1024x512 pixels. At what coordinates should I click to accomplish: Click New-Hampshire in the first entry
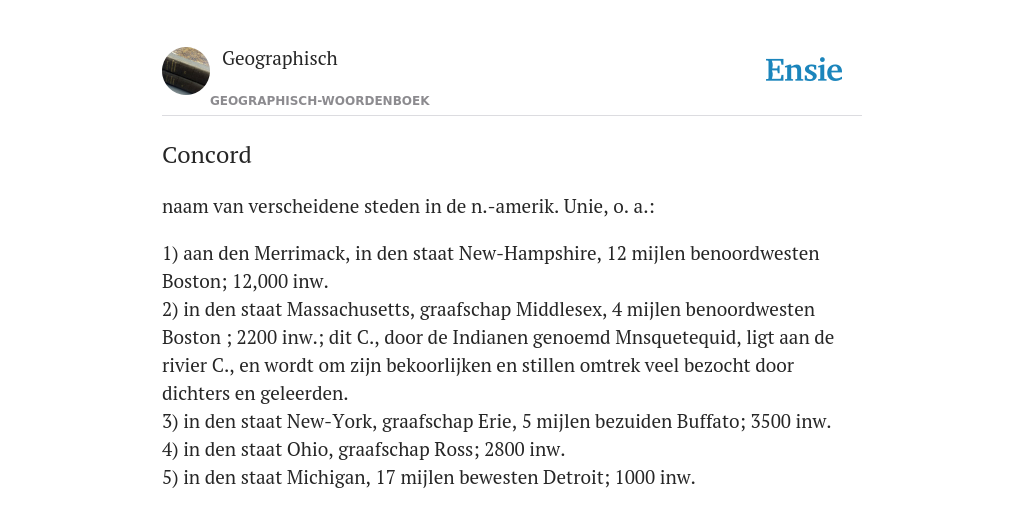click(x=528, y=253)
